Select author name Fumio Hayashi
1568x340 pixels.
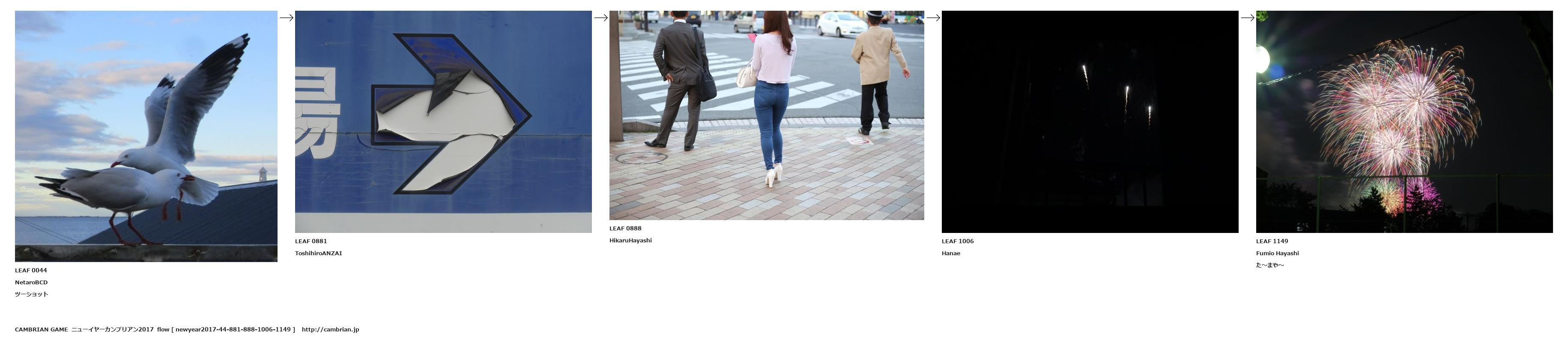pyautogui.click(x=1277, y=254)
